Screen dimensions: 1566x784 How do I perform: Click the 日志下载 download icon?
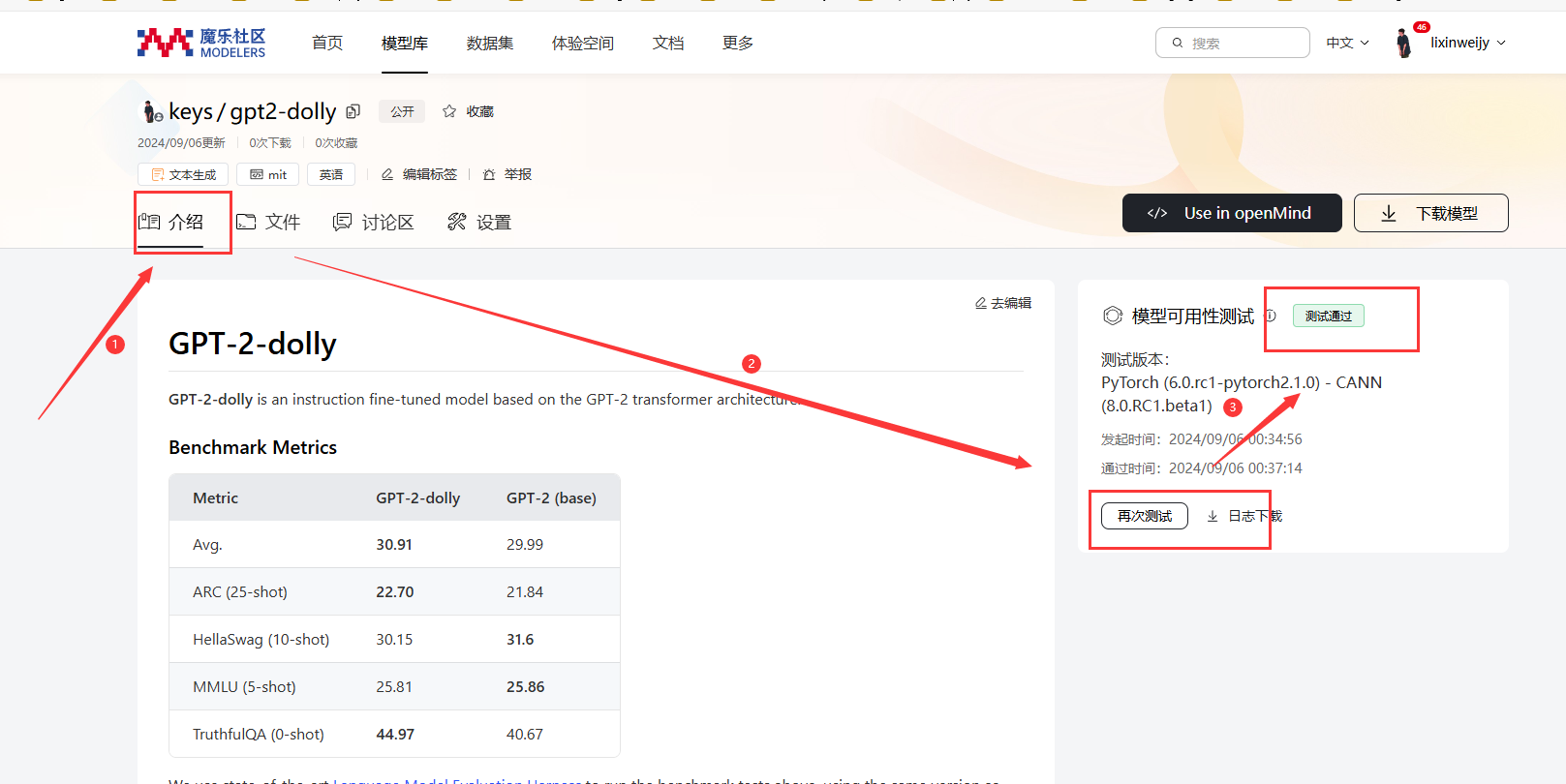coord(1213,516)
